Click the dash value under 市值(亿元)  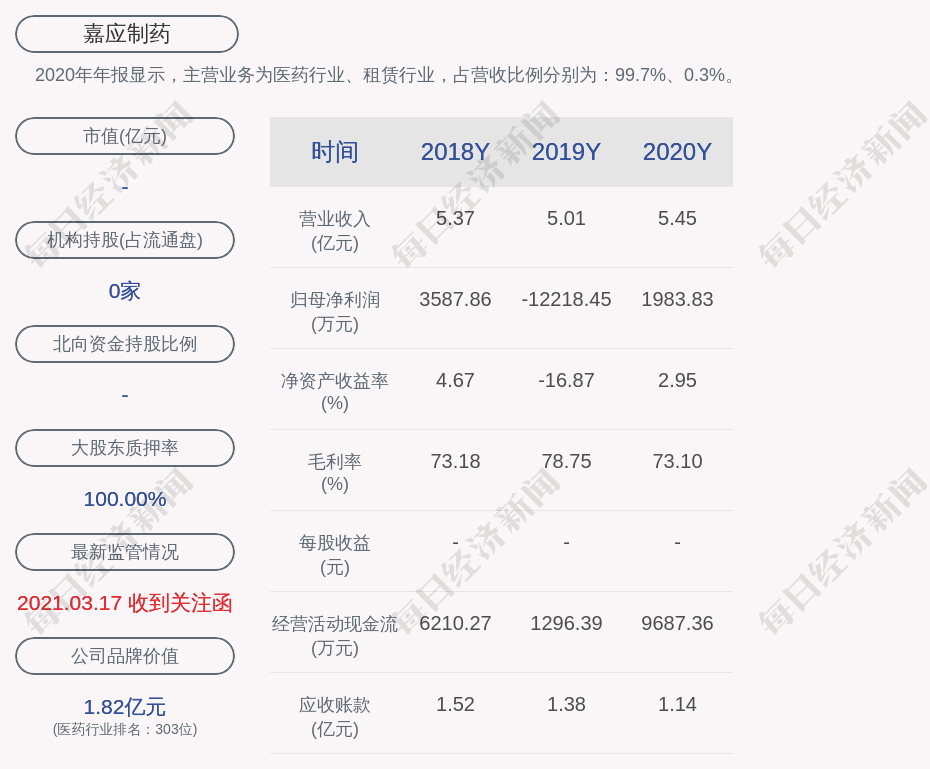click(x=125, y=188)
